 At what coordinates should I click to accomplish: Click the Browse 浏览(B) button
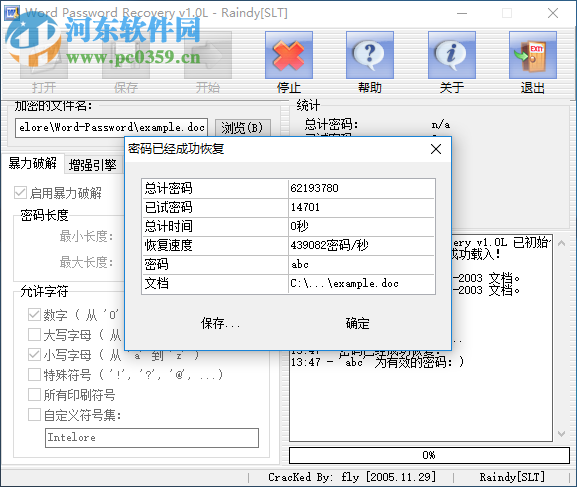click(243, 128)
